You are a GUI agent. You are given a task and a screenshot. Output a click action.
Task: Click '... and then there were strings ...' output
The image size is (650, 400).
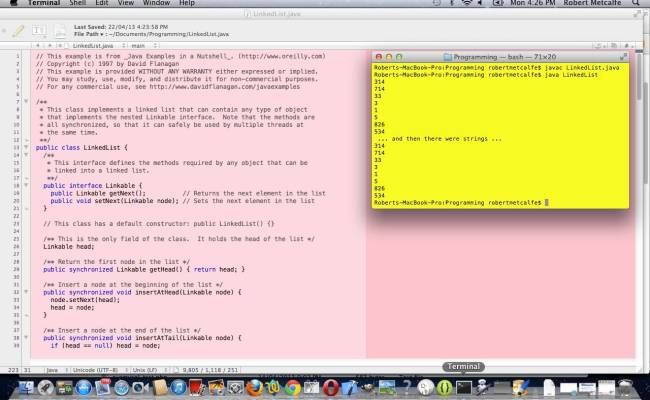[x=439, y=139]
